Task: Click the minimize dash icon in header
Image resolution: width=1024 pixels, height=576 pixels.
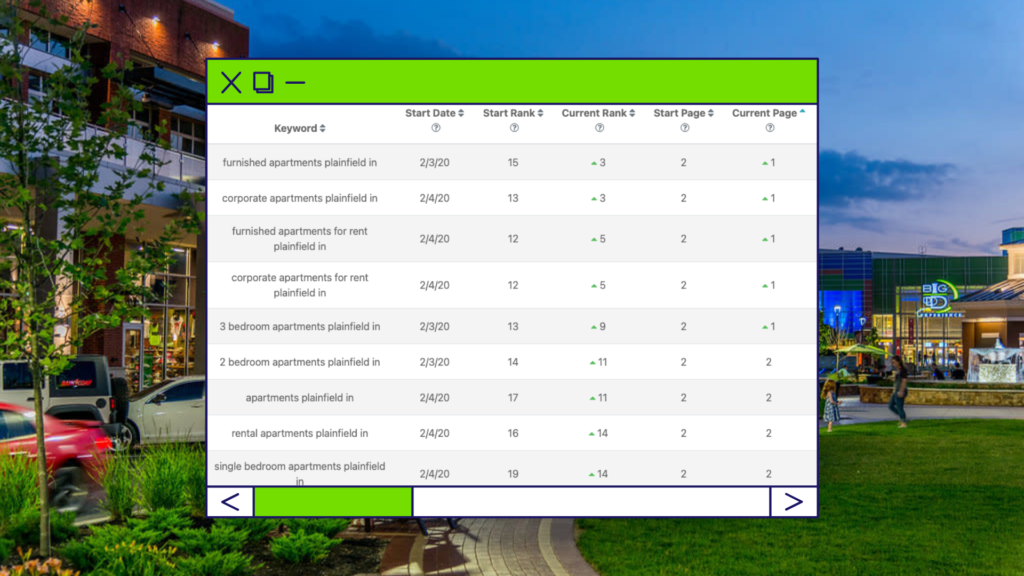Action: coord(295,82)
